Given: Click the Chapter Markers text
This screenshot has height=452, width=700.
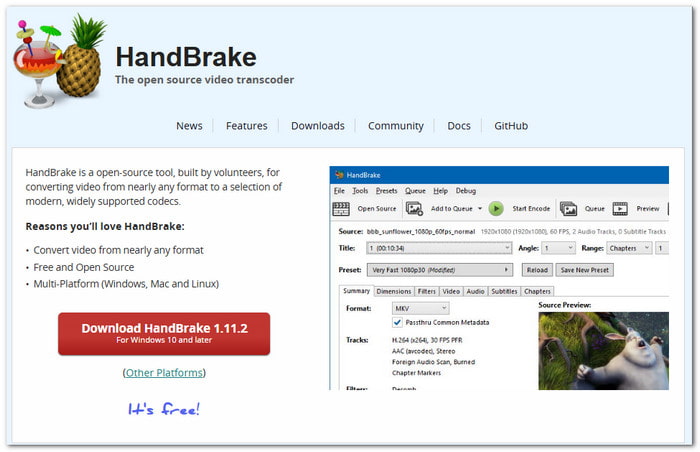Looking at the screenshot, I should 417,372.
